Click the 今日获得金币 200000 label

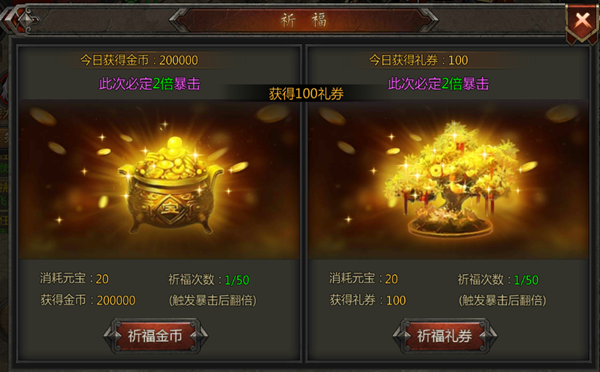[139, 60]
